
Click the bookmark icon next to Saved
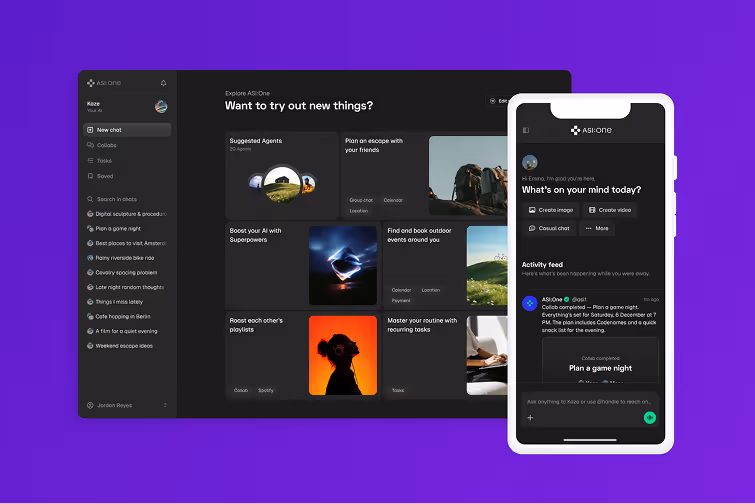click(x=90, y=176)
